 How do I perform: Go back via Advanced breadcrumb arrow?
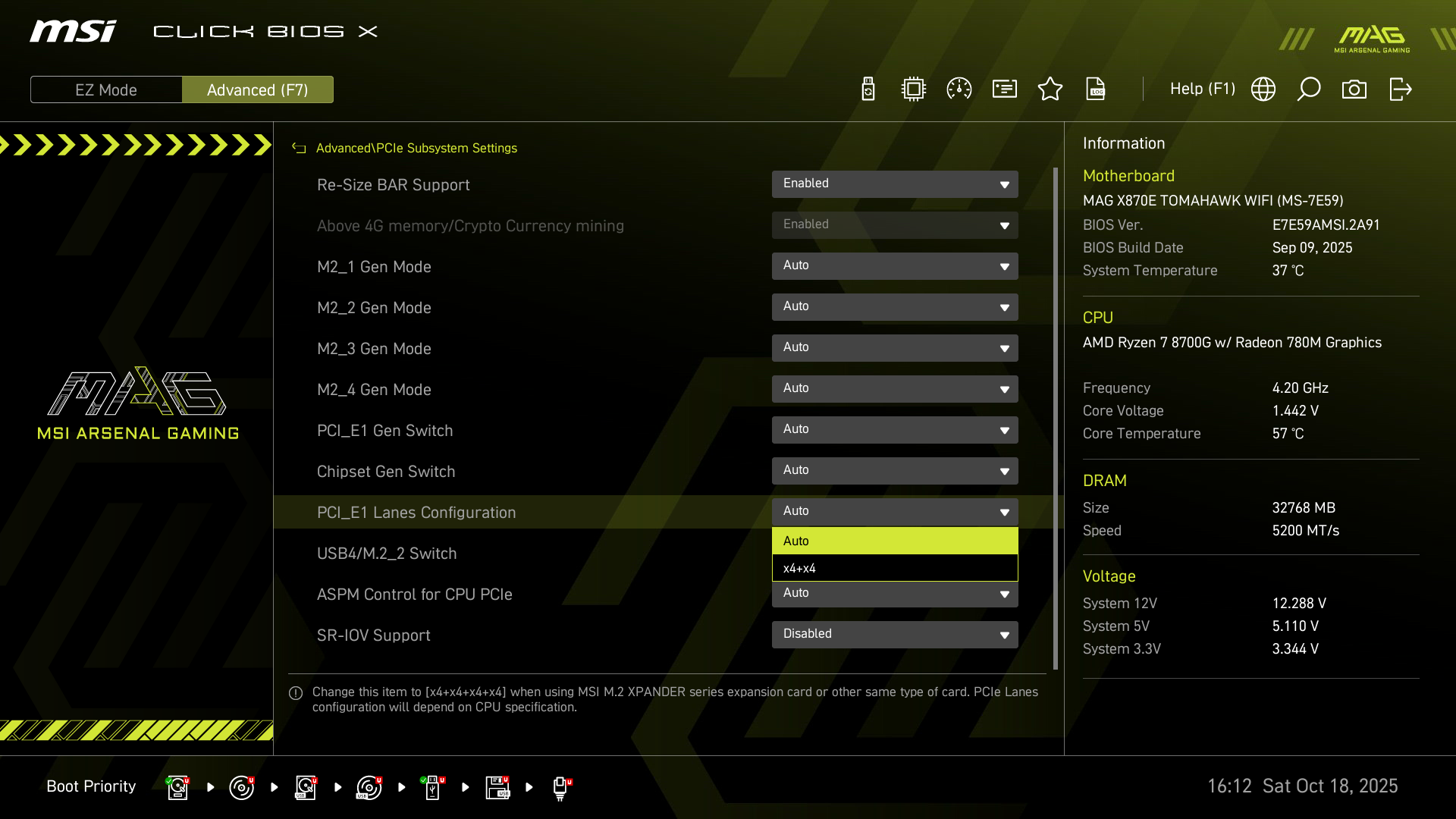point(299,149)
